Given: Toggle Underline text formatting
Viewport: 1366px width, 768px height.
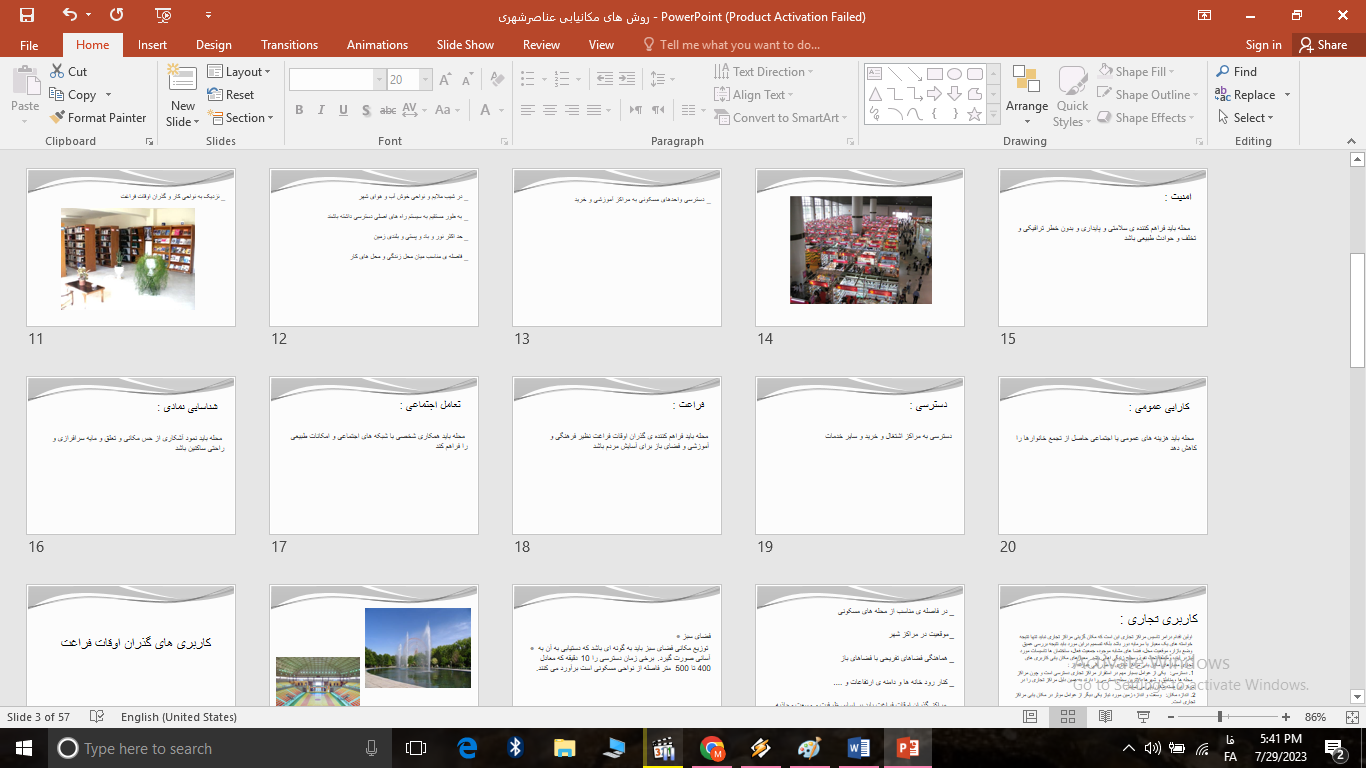Looking at the screenshot, I should [x=345, y=110].
